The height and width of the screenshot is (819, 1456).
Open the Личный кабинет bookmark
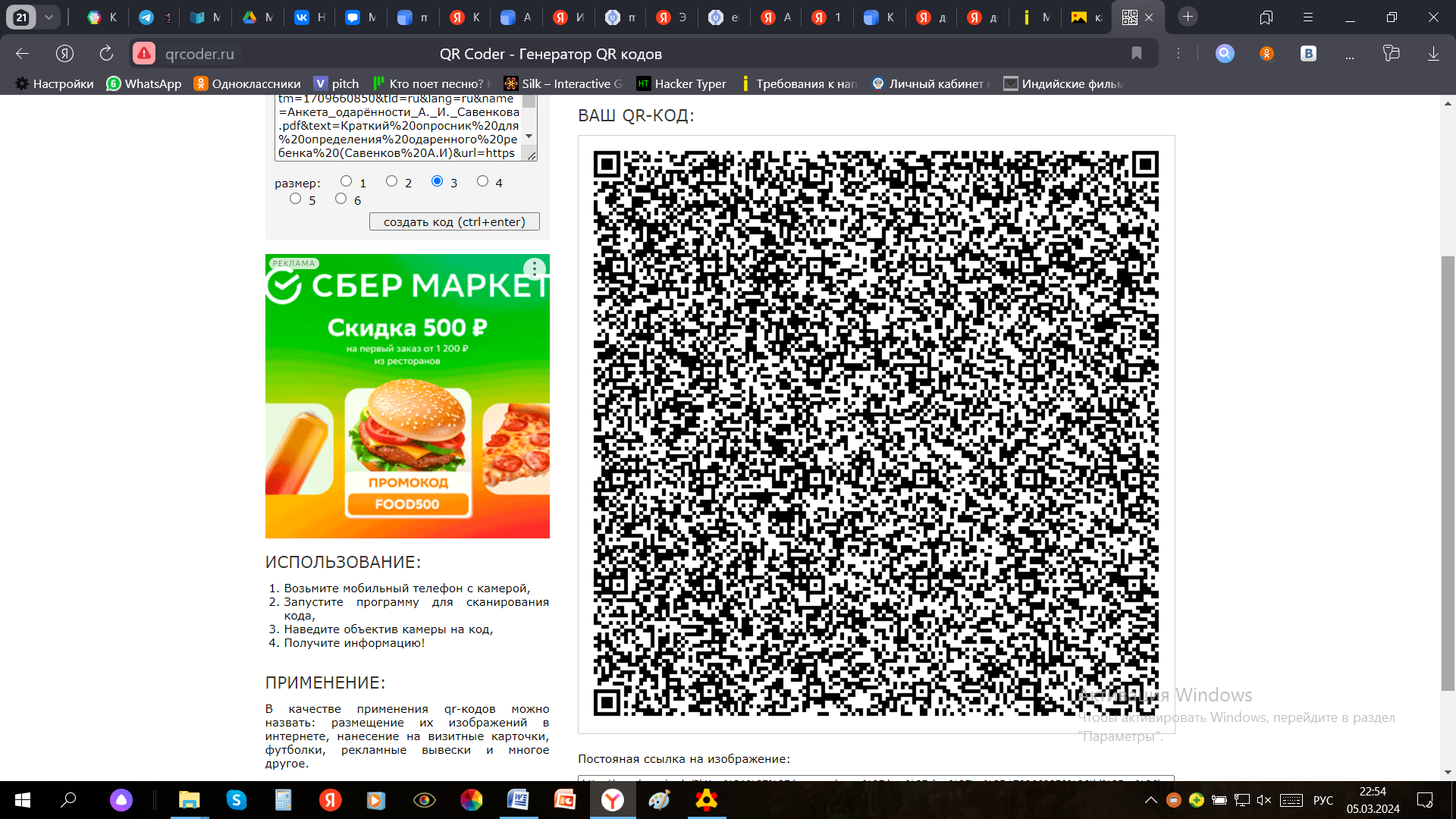tap(932, 83)
